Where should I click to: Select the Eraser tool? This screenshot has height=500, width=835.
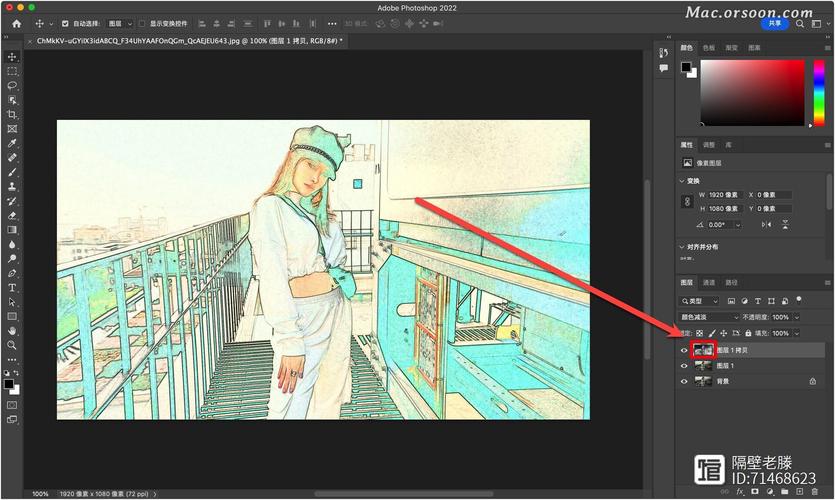pos(12,216)
